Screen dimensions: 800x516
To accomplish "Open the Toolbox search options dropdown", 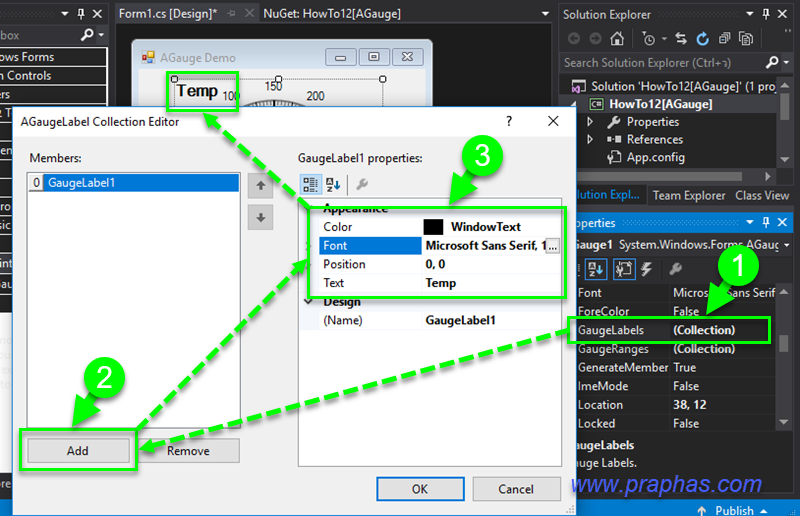I will tap(102, 35).
